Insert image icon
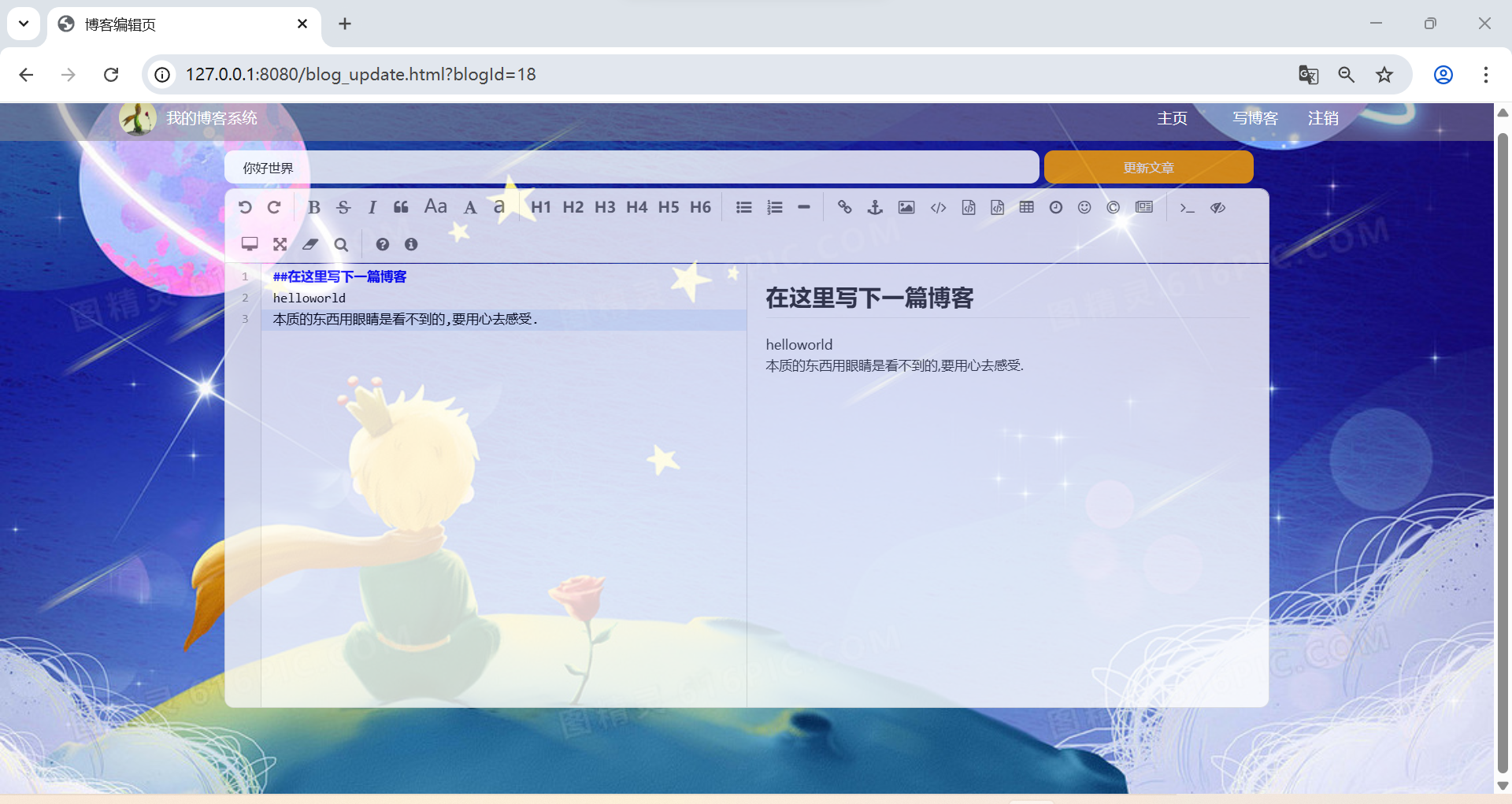The height and width of the screenshot is (804, 1512). point(906,207)
